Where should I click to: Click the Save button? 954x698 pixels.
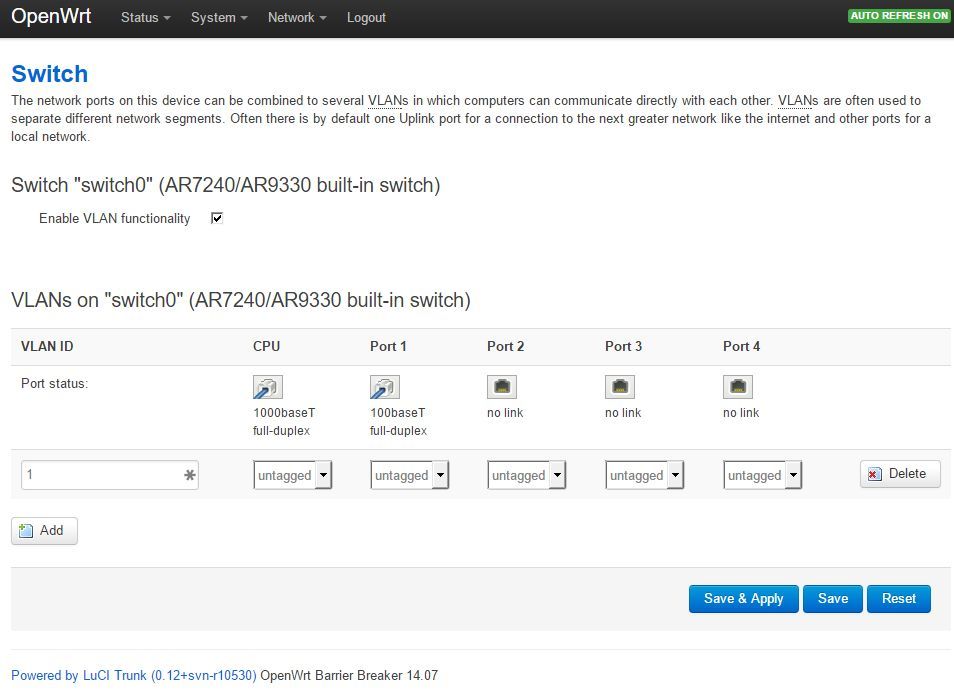(832, 599)
